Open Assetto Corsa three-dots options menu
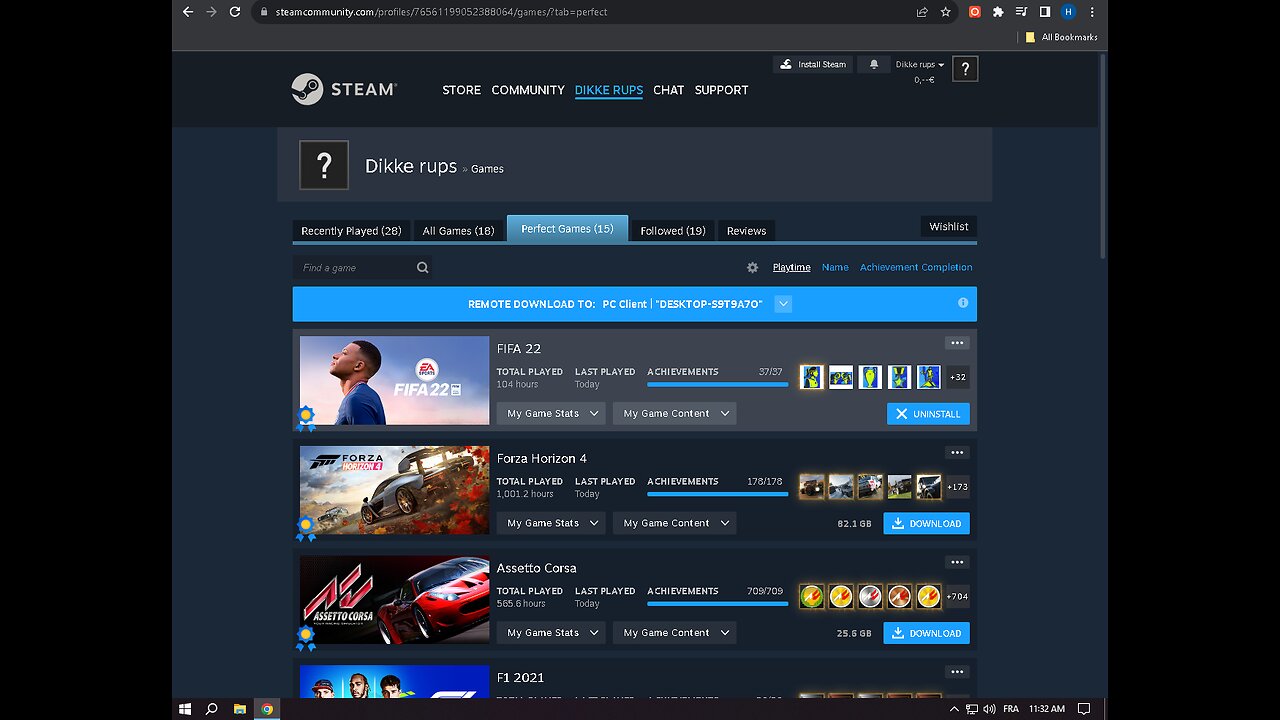The width and height of the screenshot is (1280, 720). click(x=957, y=562)
